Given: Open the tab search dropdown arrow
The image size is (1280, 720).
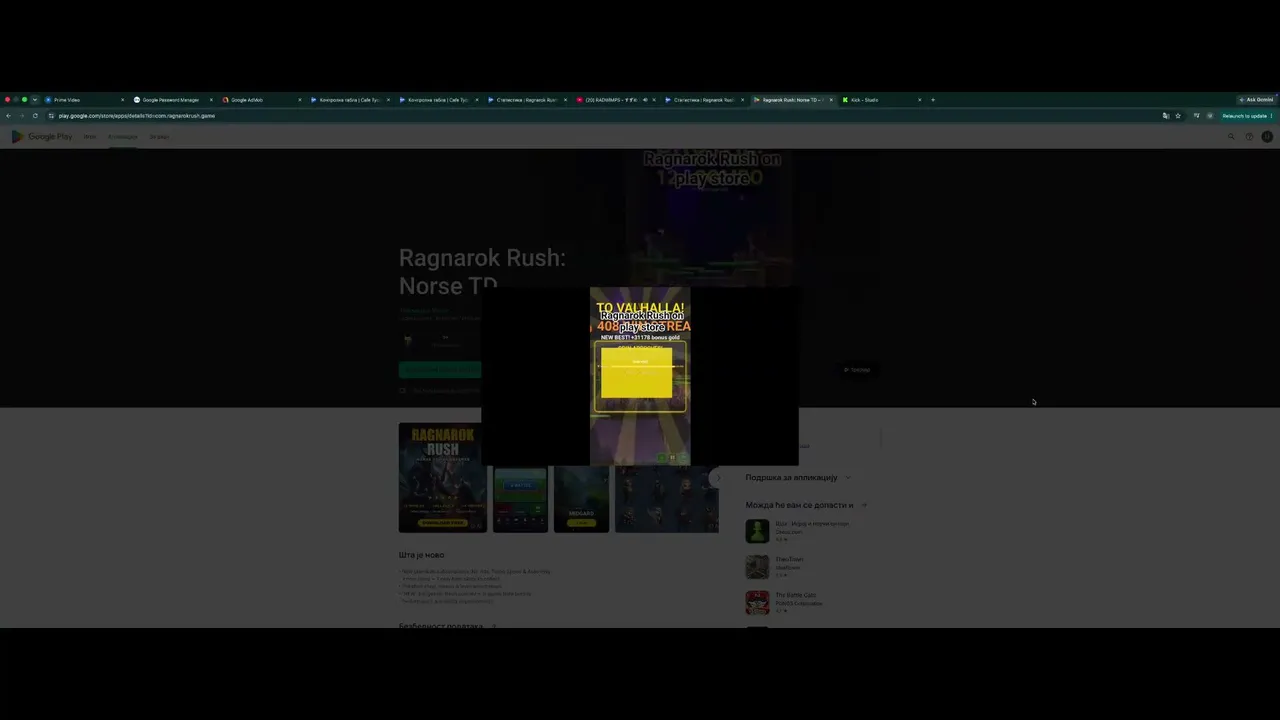Looking at the screenshot, I should click(35, 100).
